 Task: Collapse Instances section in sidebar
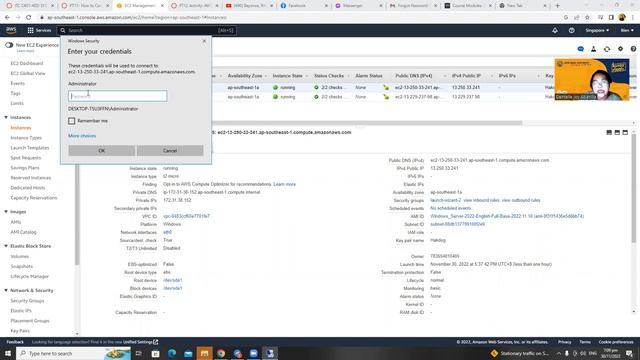[6, 118]
